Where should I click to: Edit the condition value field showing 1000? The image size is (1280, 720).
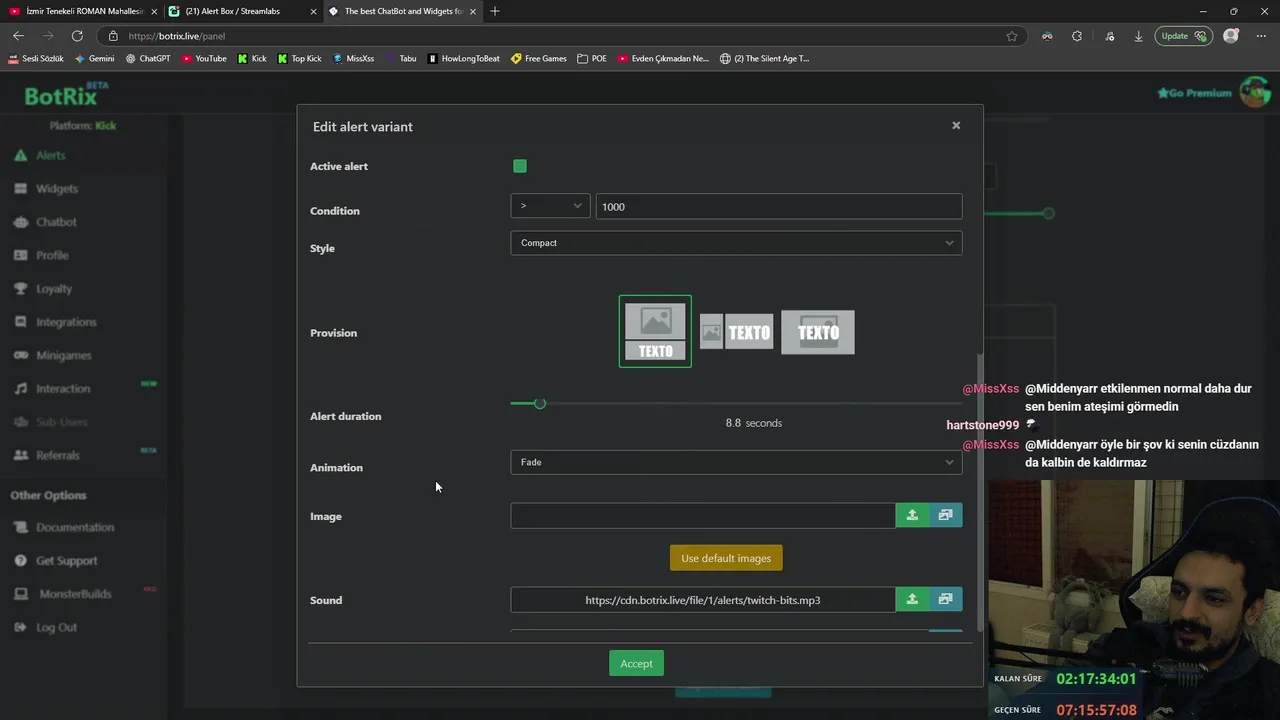779,206
